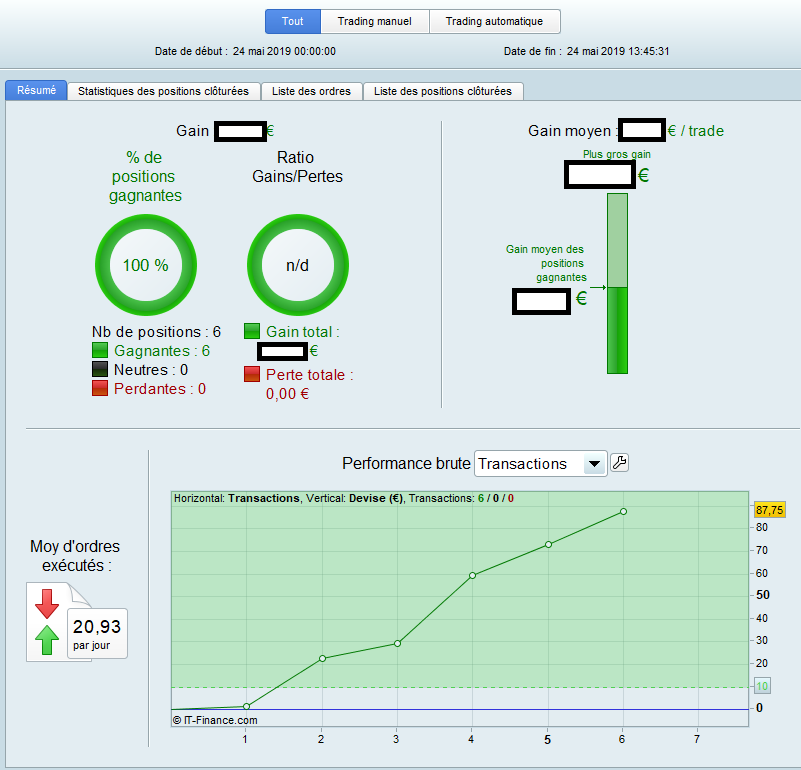Select the Tout filter button
This screenshot has width=801, height=770.
tap(293, 21)
